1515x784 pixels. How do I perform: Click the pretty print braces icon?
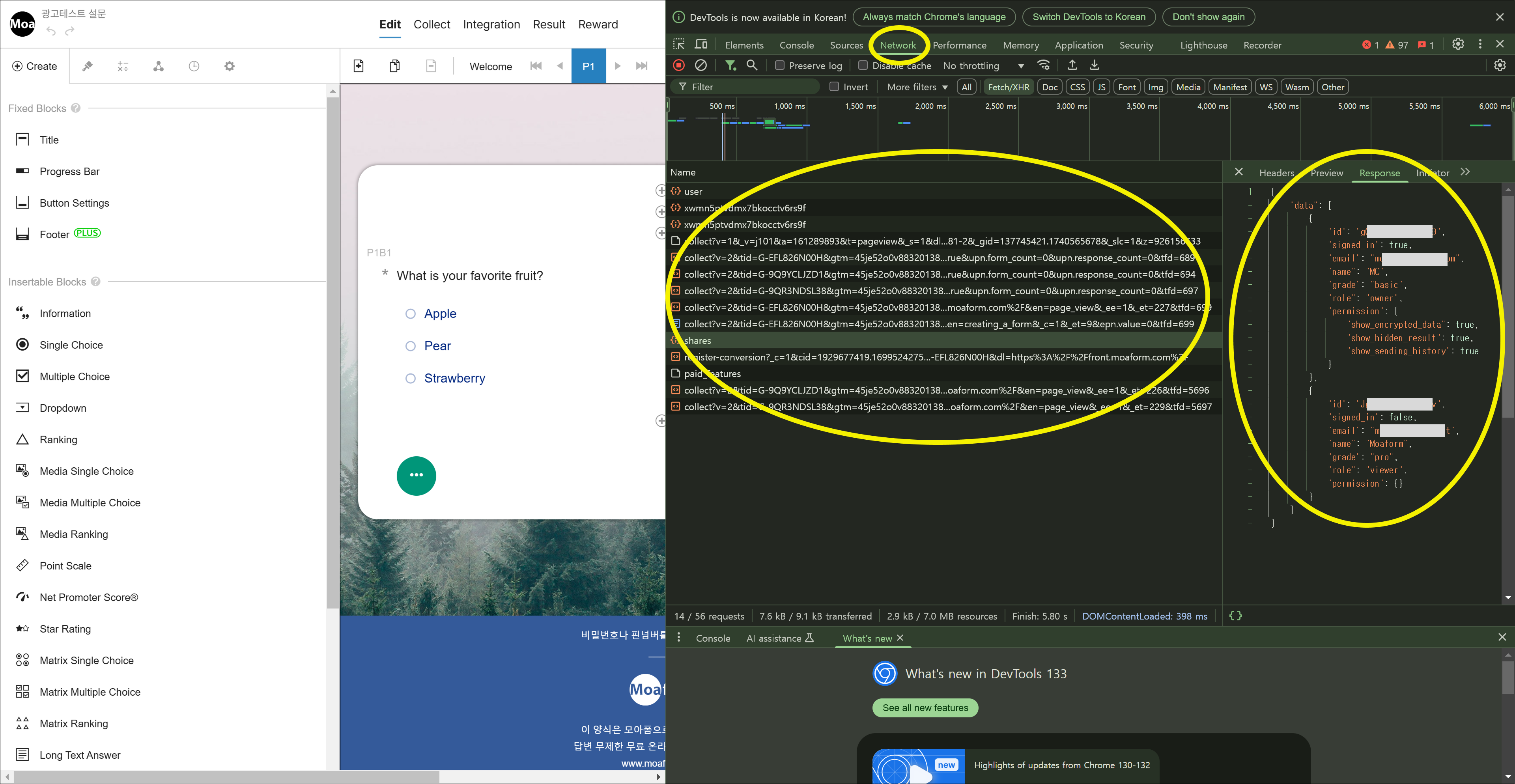click(1236, 616)
